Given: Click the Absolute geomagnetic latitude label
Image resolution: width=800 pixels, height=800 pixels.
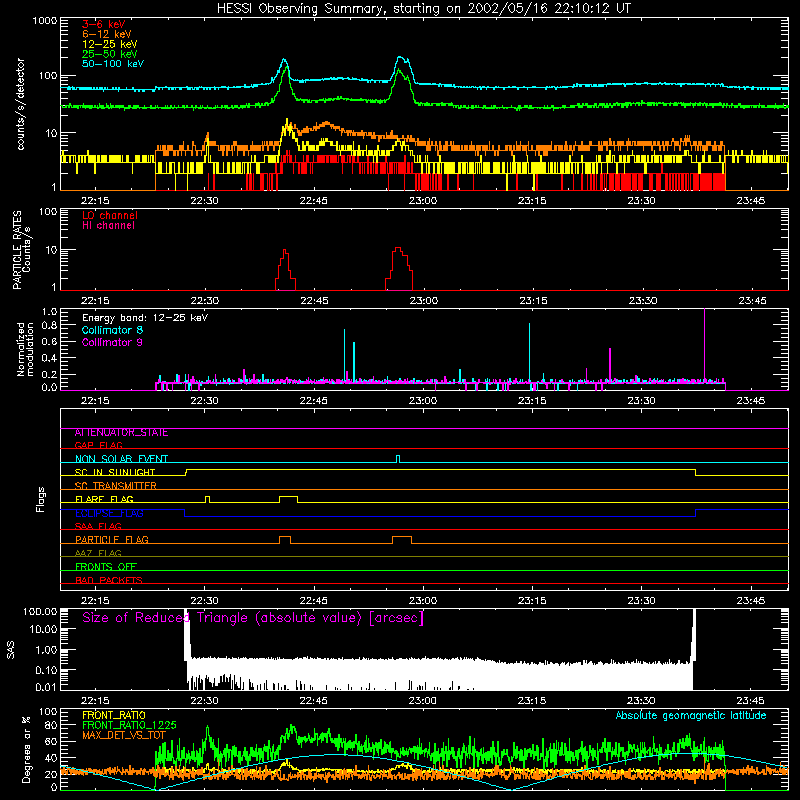Looking at the screenshot, I should (x=691, y=715).
